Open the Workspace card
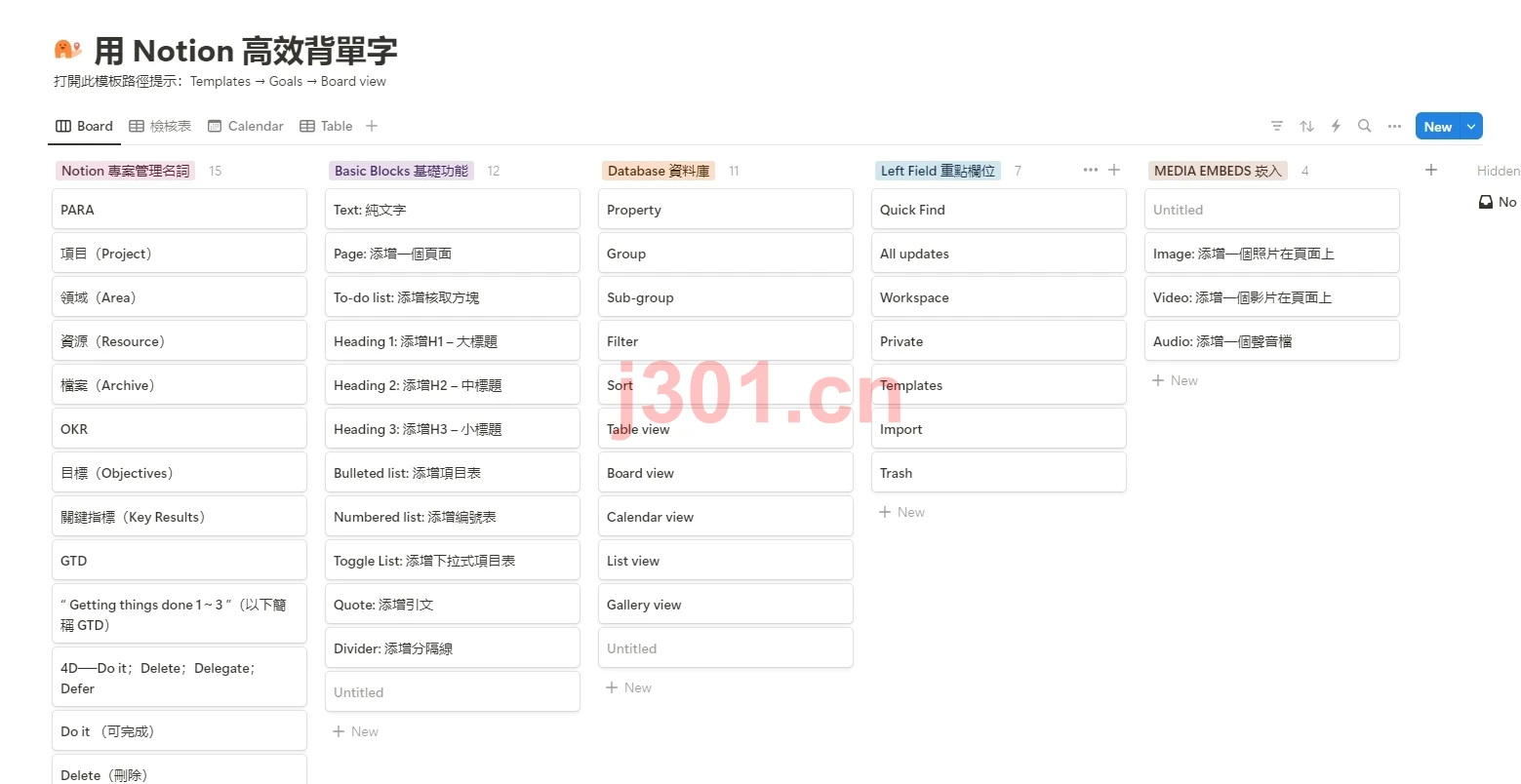 tap(999, 297)
